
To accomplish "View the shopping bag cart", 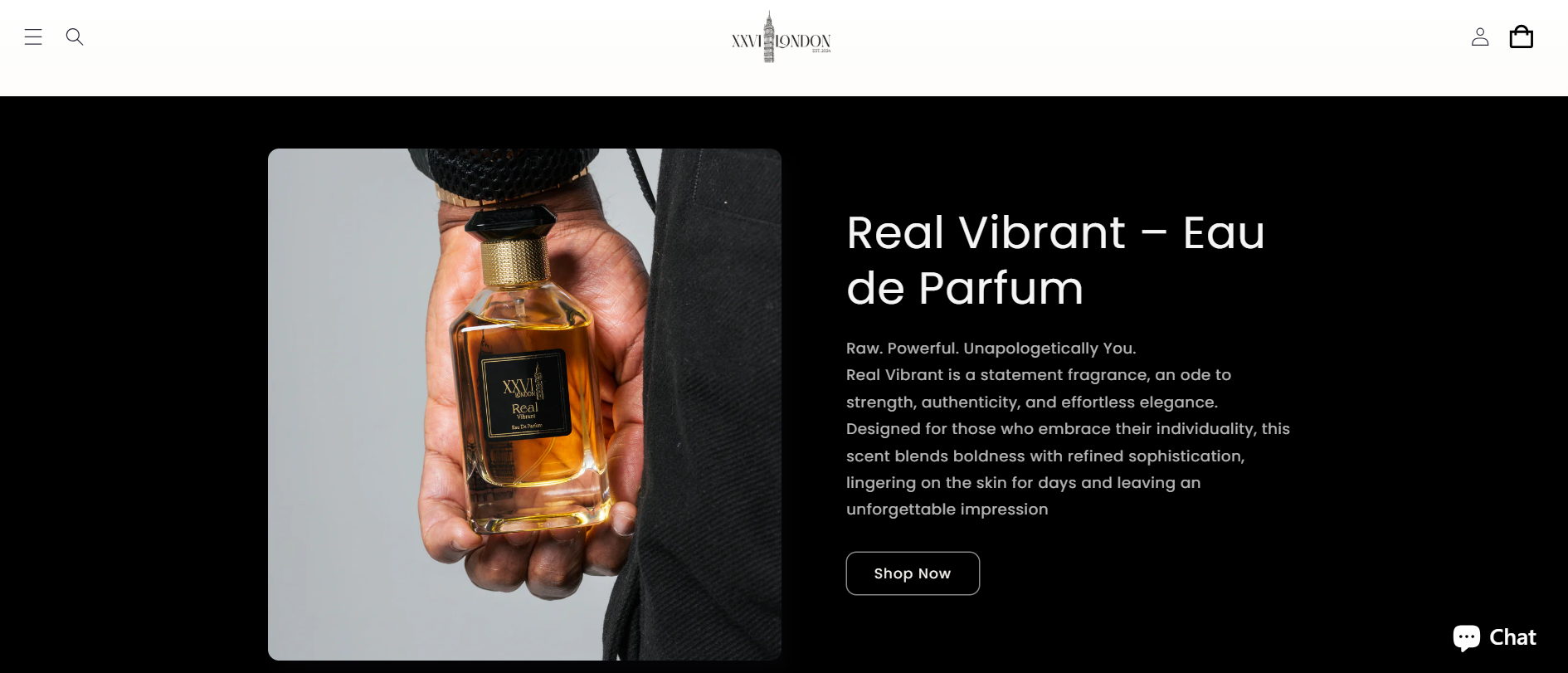I will click(x=1522, y=37).
